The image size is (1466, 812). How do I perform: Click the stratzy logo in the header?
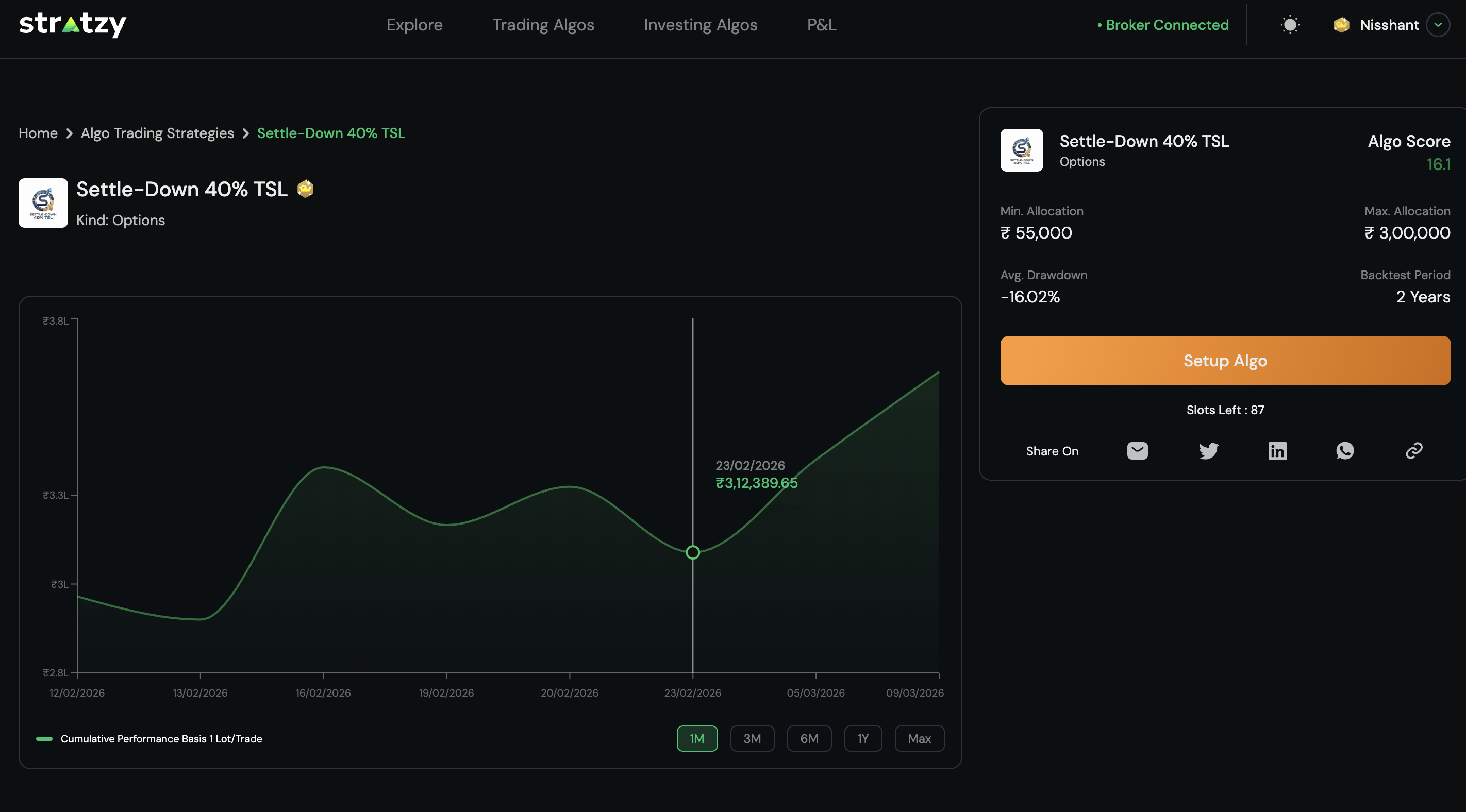73,24
